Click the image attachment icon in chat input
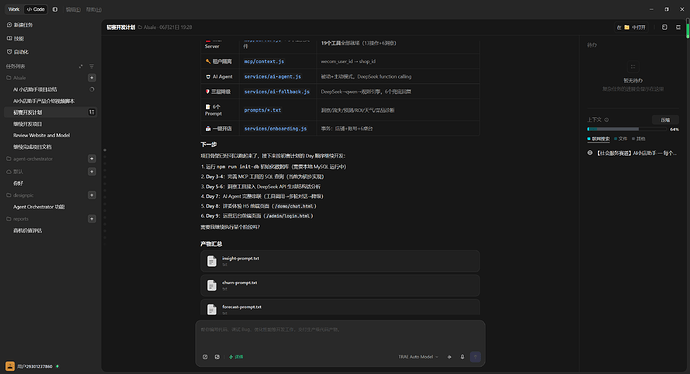The image size is (690, 374). pyautogui.click(x=217, y=357)
